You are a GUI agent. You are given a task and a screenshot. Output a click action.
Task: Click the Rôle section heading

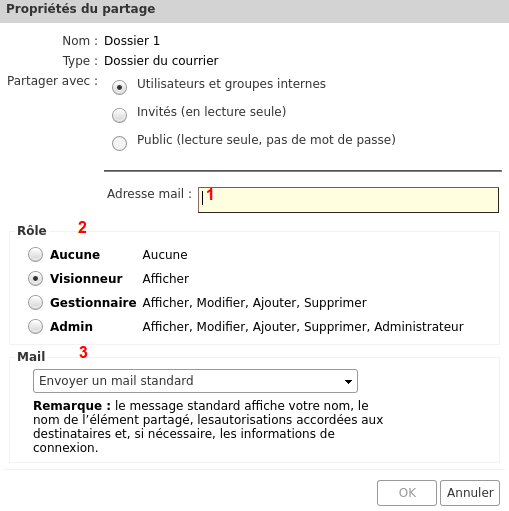pos(32,230)
